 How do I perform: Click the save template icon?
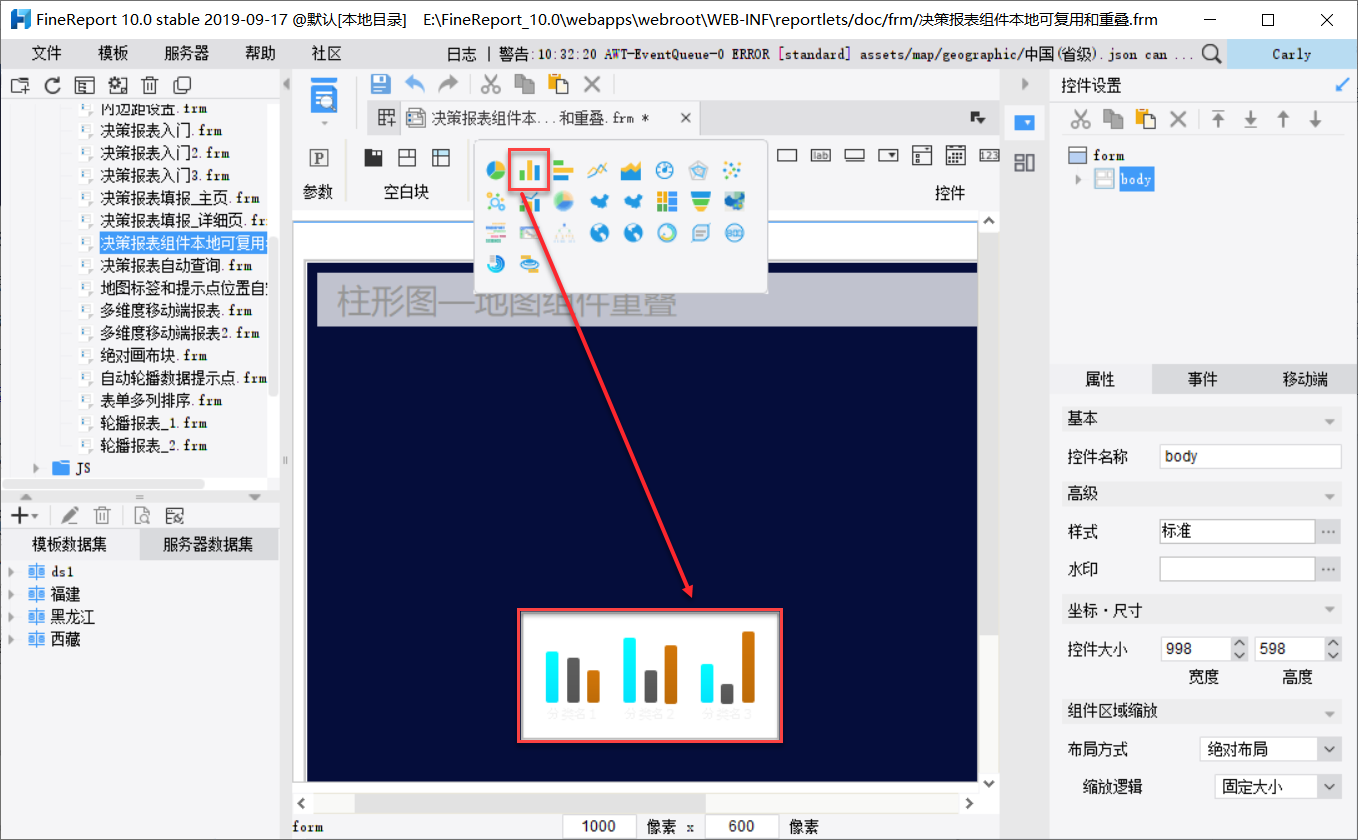click(x=380, y=85)
